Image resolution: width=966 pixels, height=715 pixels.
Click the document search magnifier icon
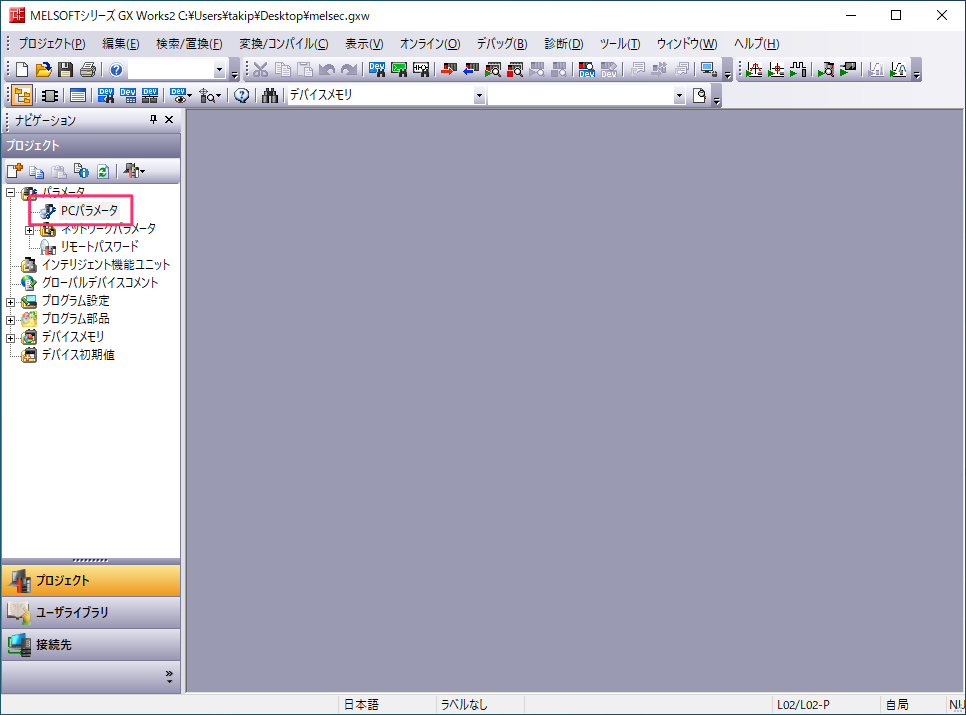699,95
